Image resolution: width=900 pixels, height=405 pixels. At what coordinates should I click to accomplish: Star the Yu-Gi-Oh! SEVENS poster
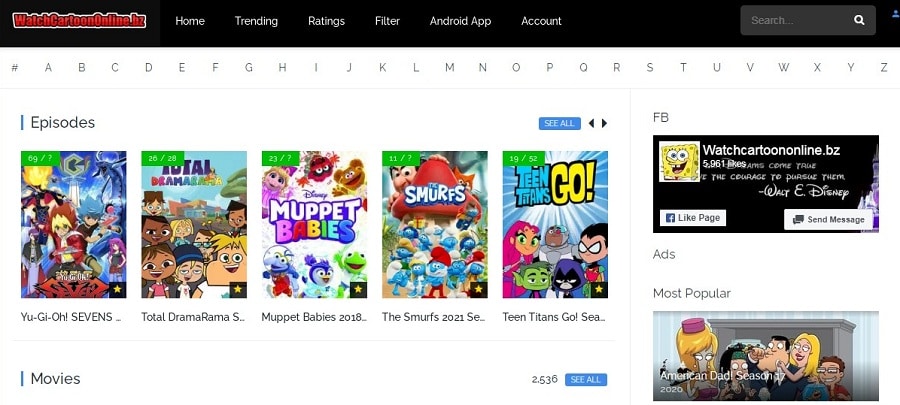[118, 290]
